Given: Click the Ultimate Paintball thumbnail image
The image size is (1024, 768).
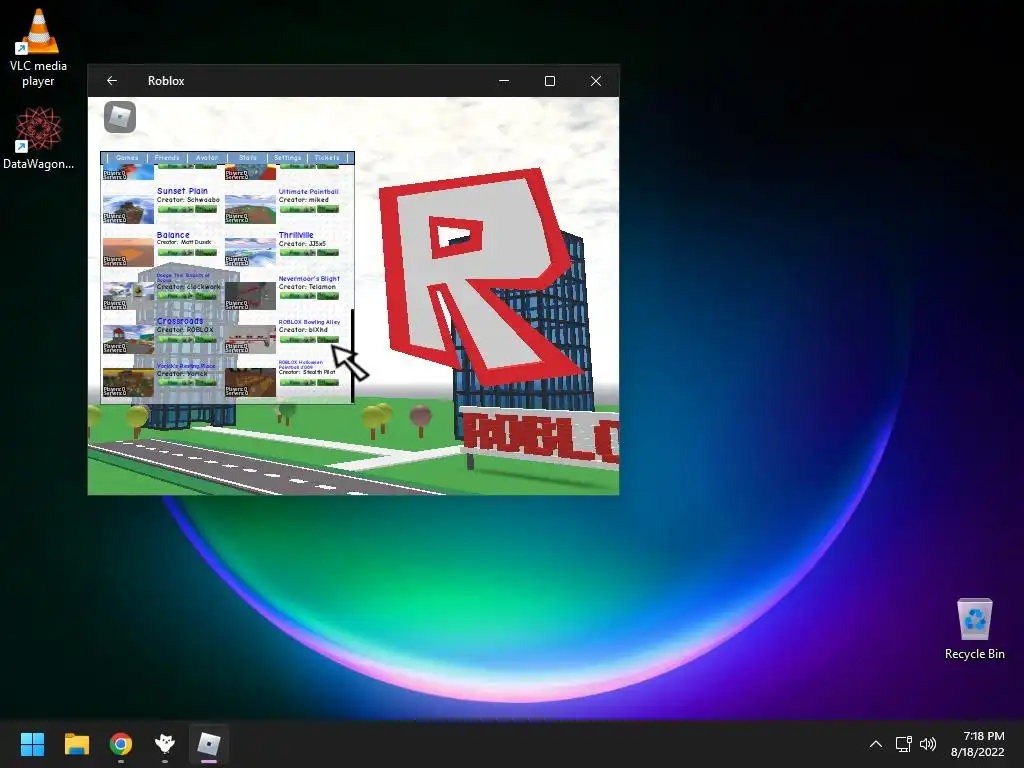Looking at the screenshot, I should [x=250, y=208].
